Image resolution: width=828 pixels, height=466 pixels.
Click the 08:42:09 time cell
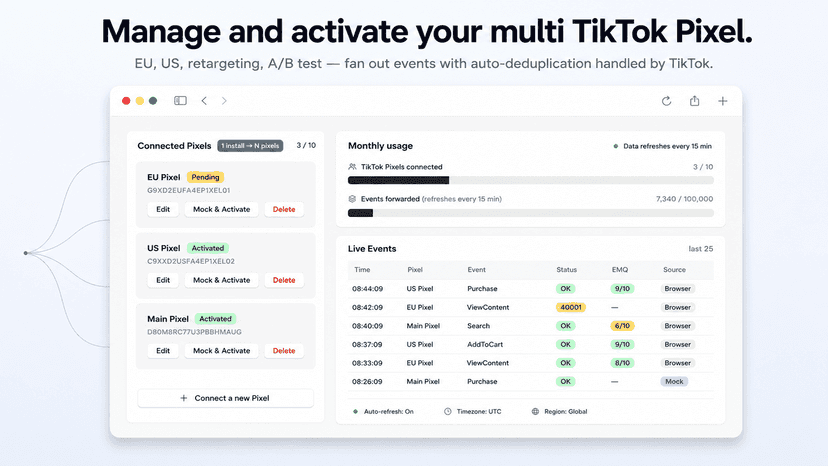pyautogui.click(x=368, y=307)
